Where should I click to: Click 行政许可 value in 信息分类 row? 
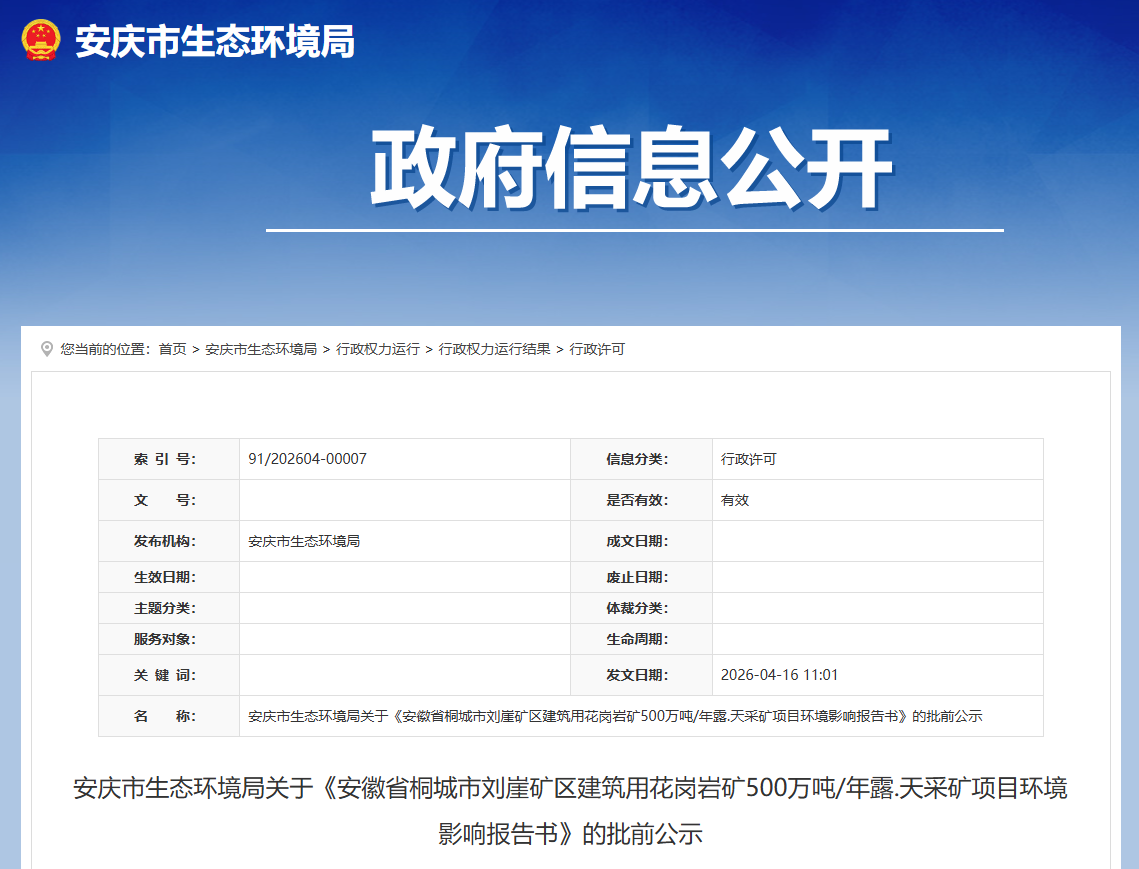(x=748, y=459)
